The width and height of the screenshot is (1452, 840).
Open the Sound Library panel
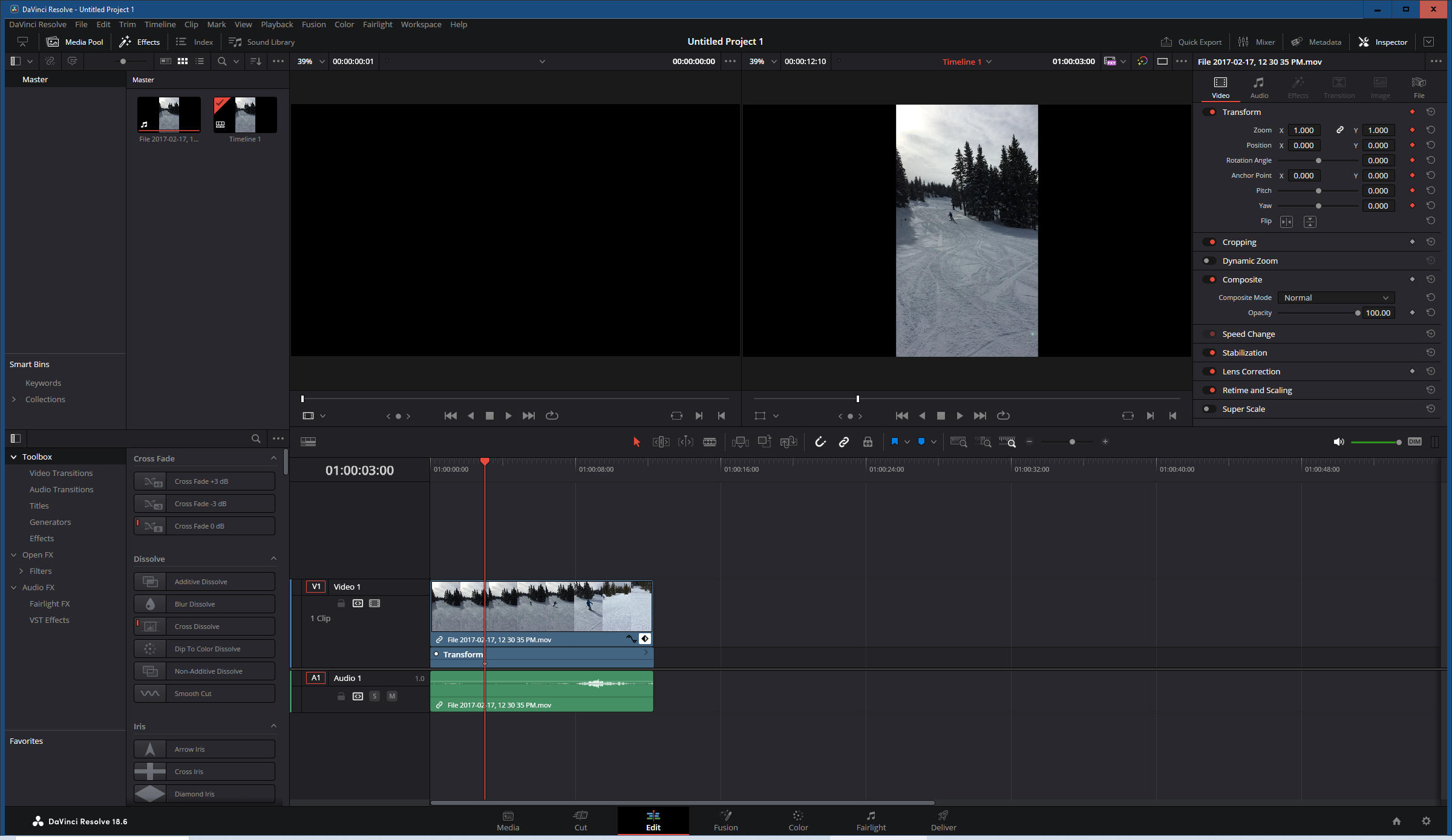click(261, 42)
